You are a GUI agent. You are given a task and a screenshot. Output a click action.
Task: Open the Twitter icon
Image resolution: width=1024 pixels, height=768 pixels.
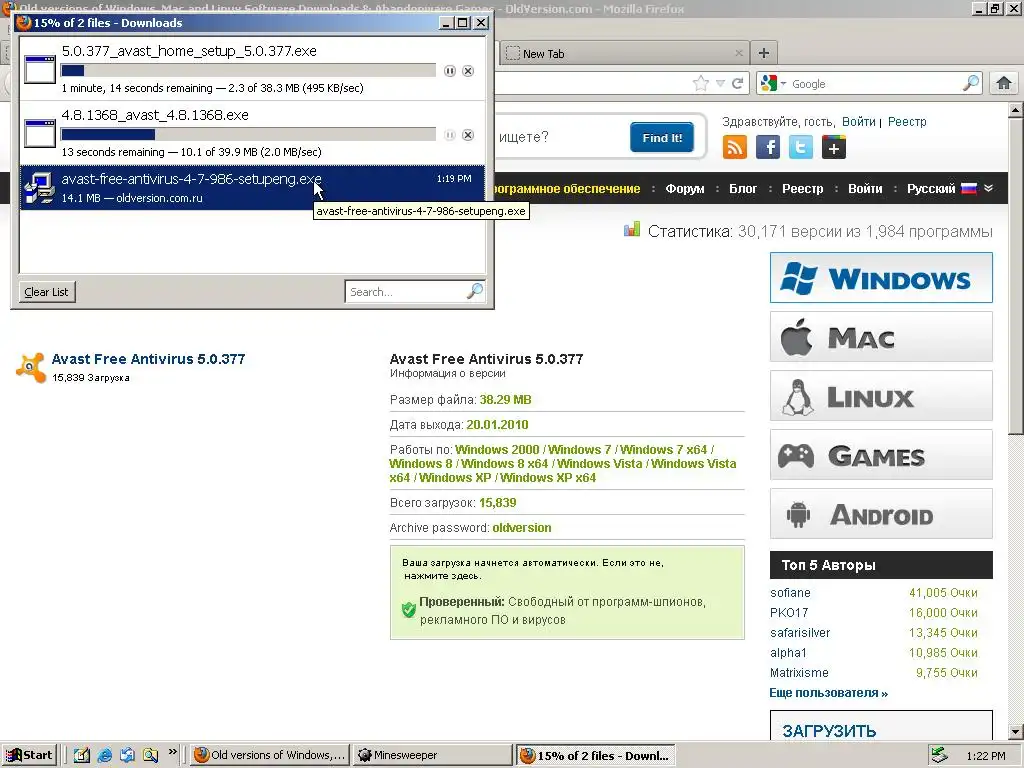pyautogui.click(x=801, y=147)
